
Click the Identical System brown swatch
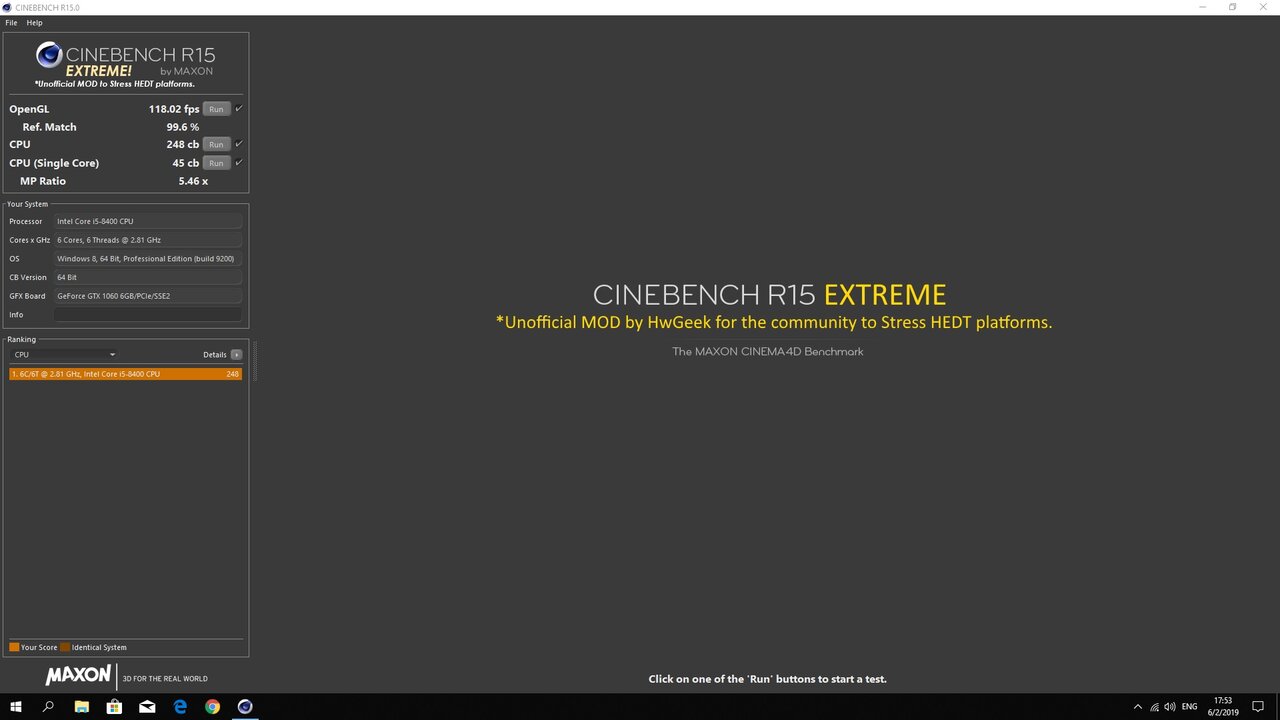[x=65, y=647]
